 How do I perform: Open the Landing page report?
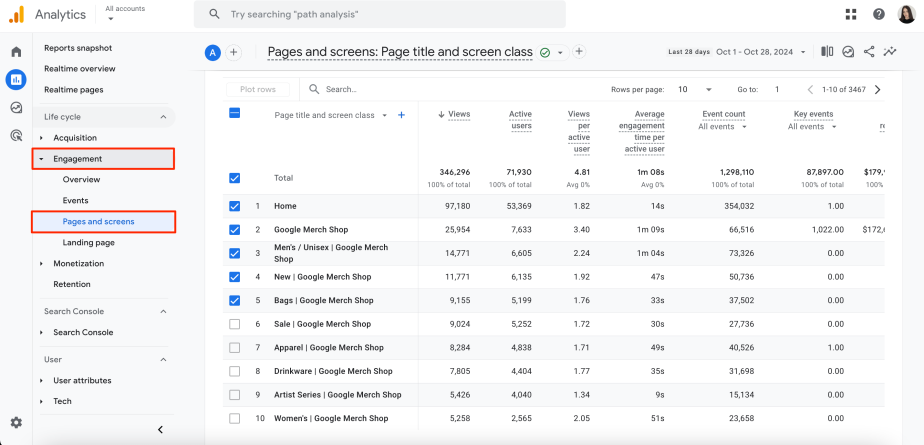(x=88, y=243)
